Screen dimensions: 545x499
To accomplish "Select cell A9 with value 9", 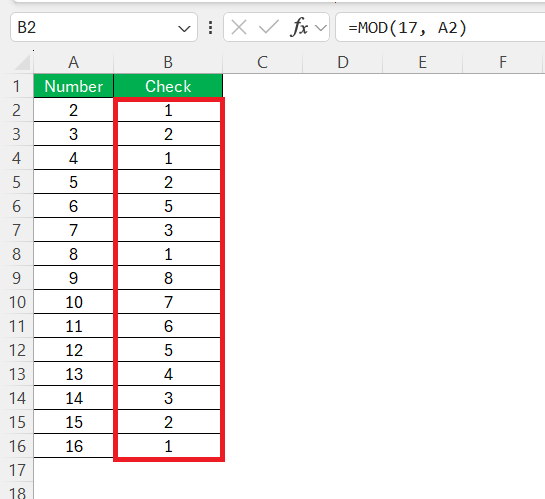I will pos(73,278).
